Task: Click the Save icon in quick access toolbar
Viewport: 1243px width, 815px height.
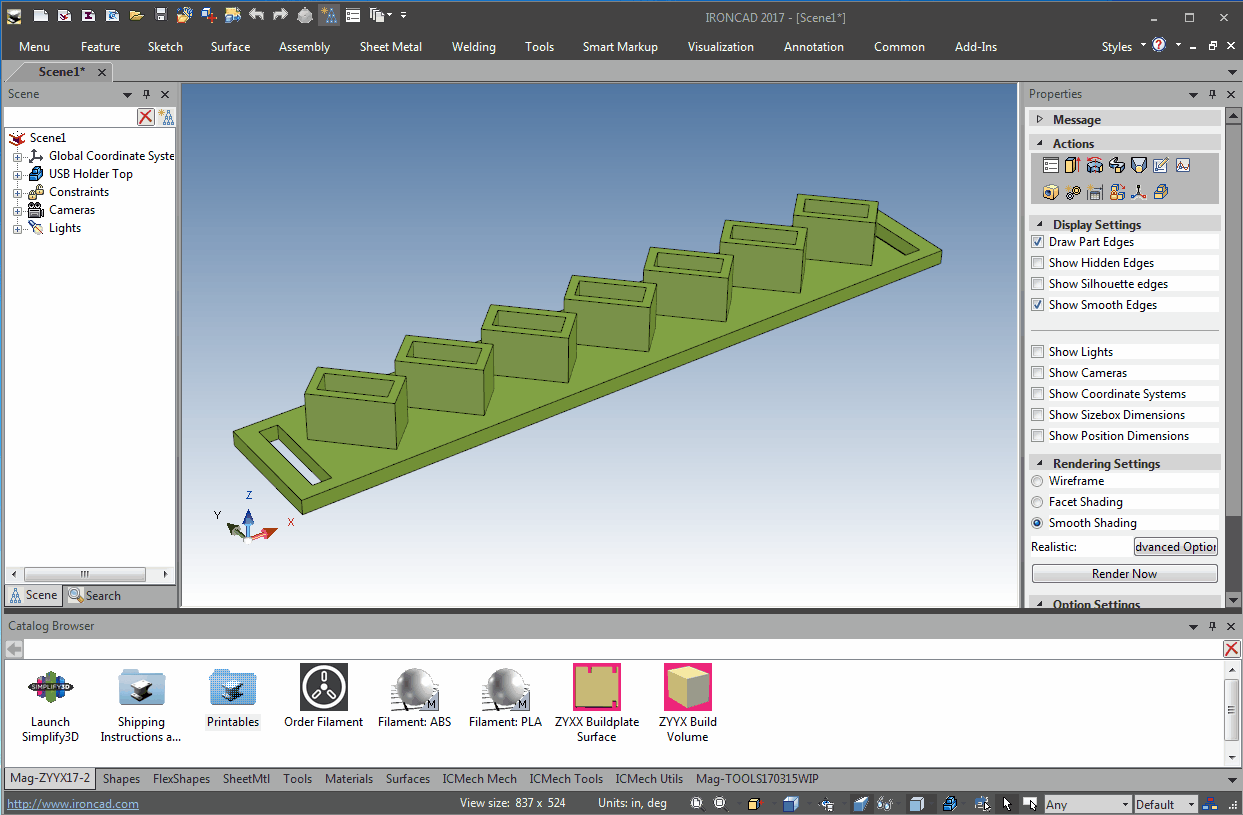Action: click(161, 15)
